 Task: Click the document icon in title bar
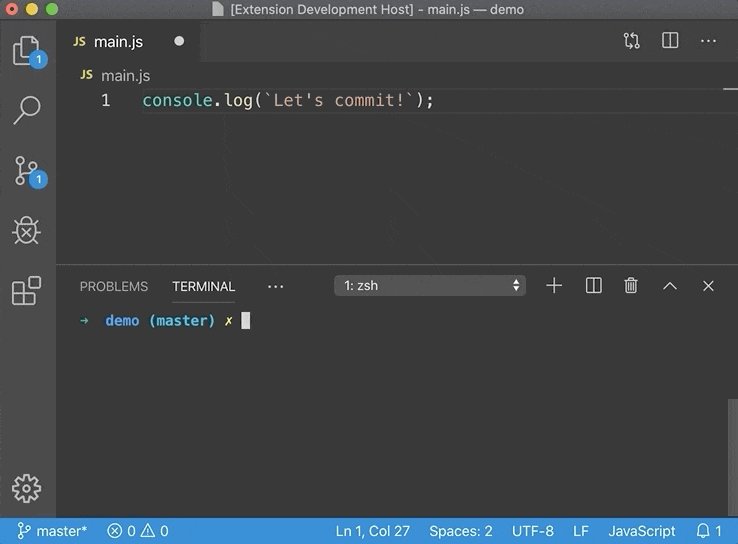pos(217,9)
